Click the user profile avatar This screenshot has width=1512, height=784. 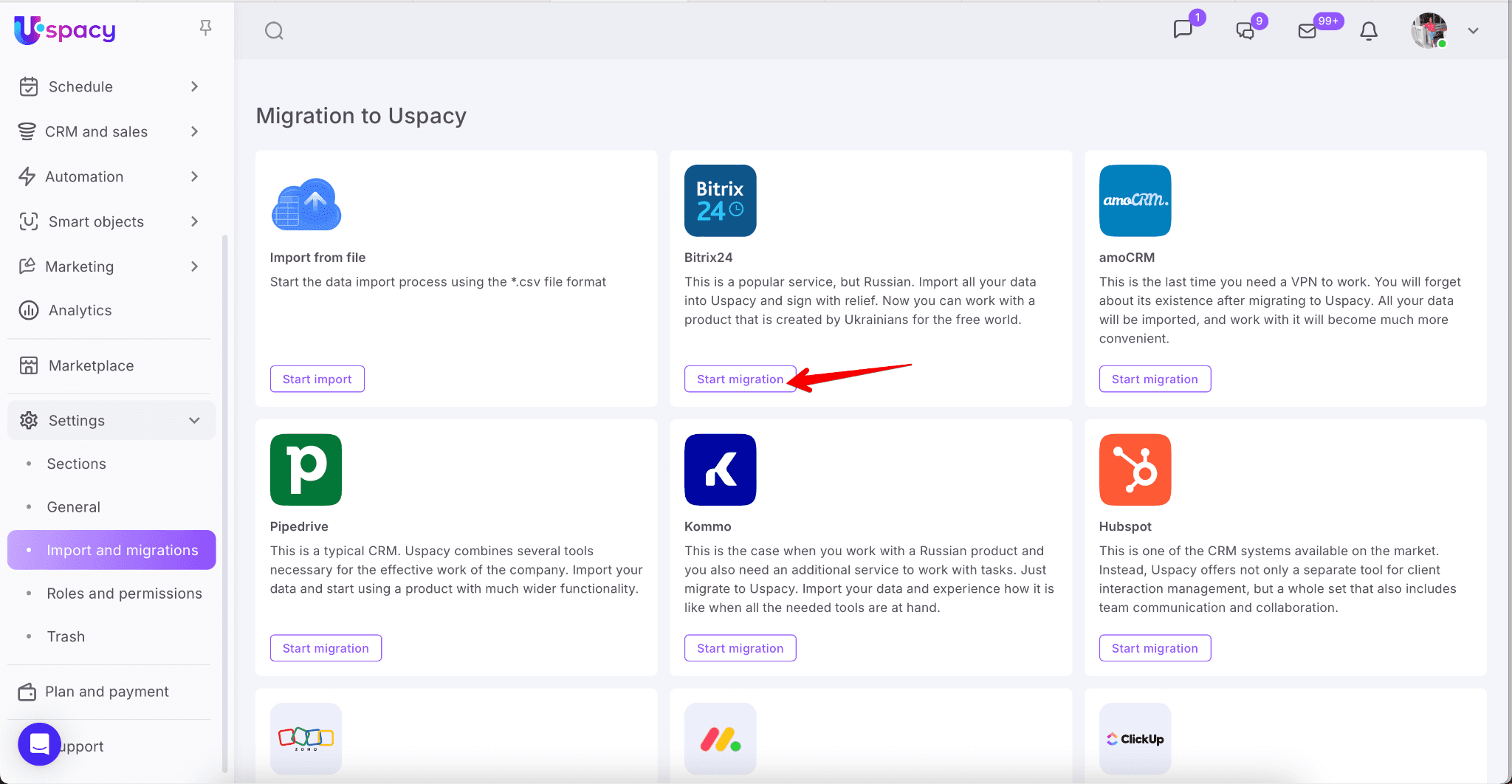click(1429, 31)
